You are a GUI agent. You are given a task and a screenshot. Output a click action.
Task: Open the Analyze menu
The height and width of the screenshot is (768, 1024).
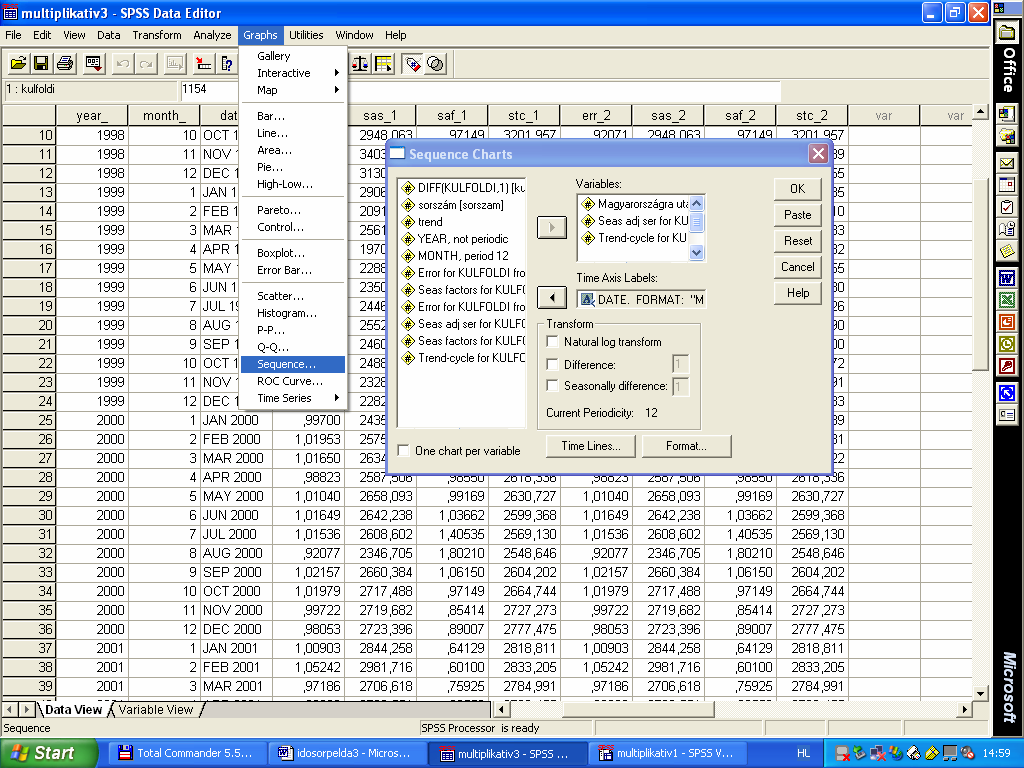coord(212,35)
